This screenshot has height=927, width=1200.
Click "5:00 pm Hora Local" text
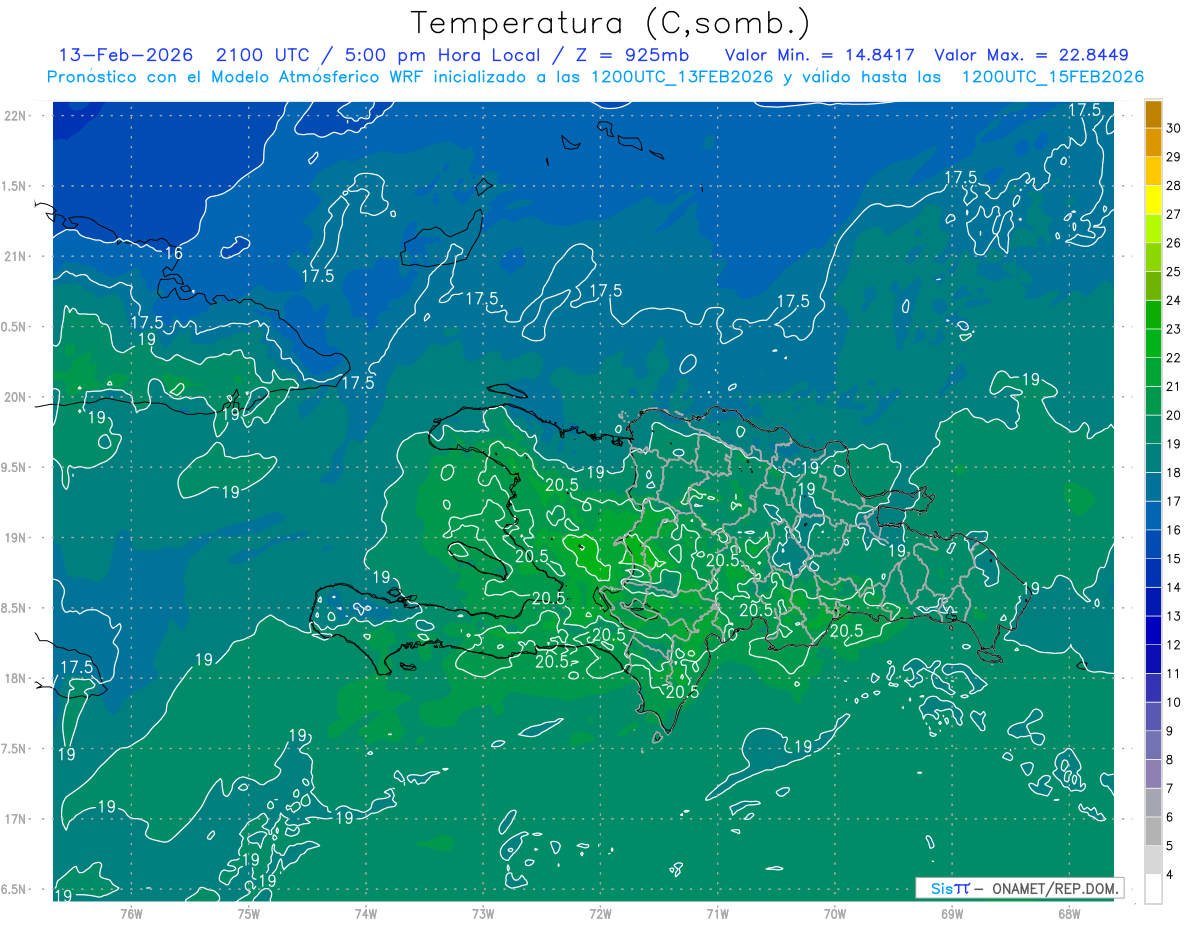[x=442, y=55]
